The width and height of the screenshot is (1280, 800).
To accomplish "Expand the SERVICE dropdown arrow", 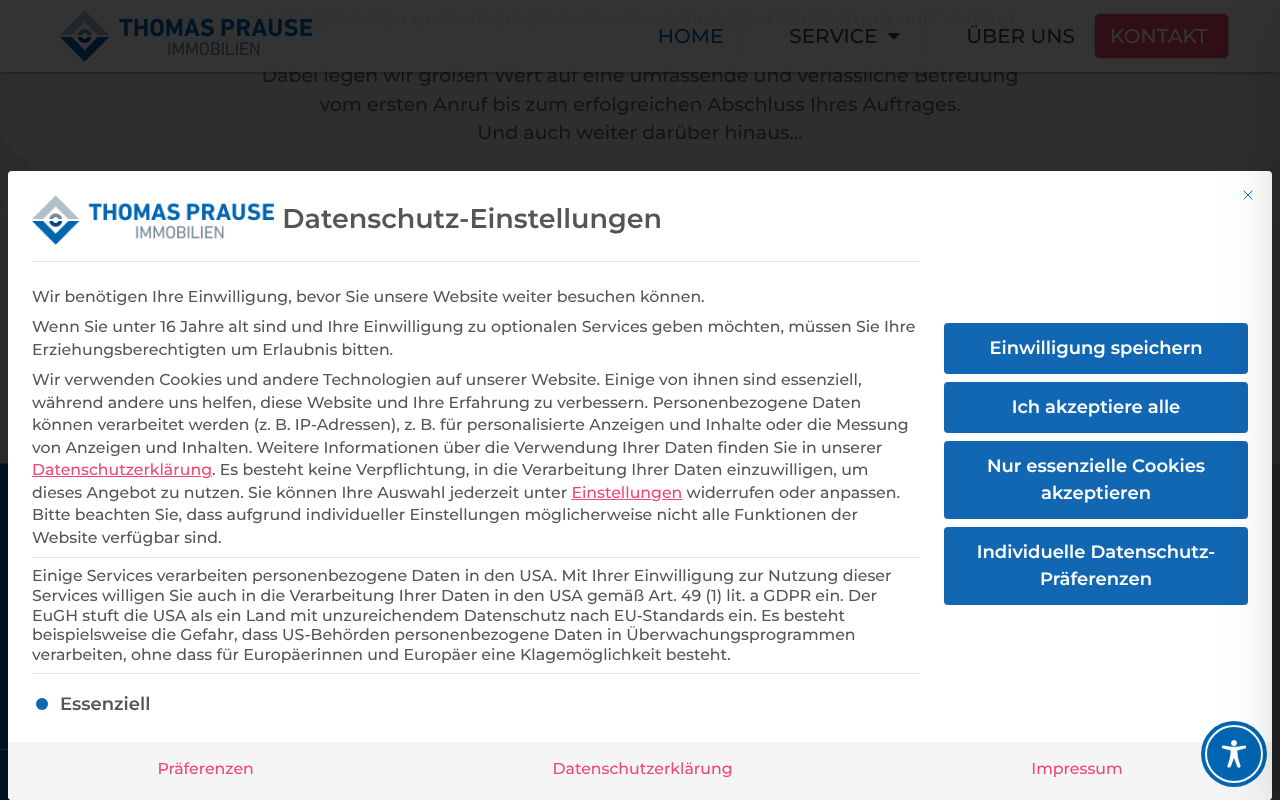I will pos(894,36).
